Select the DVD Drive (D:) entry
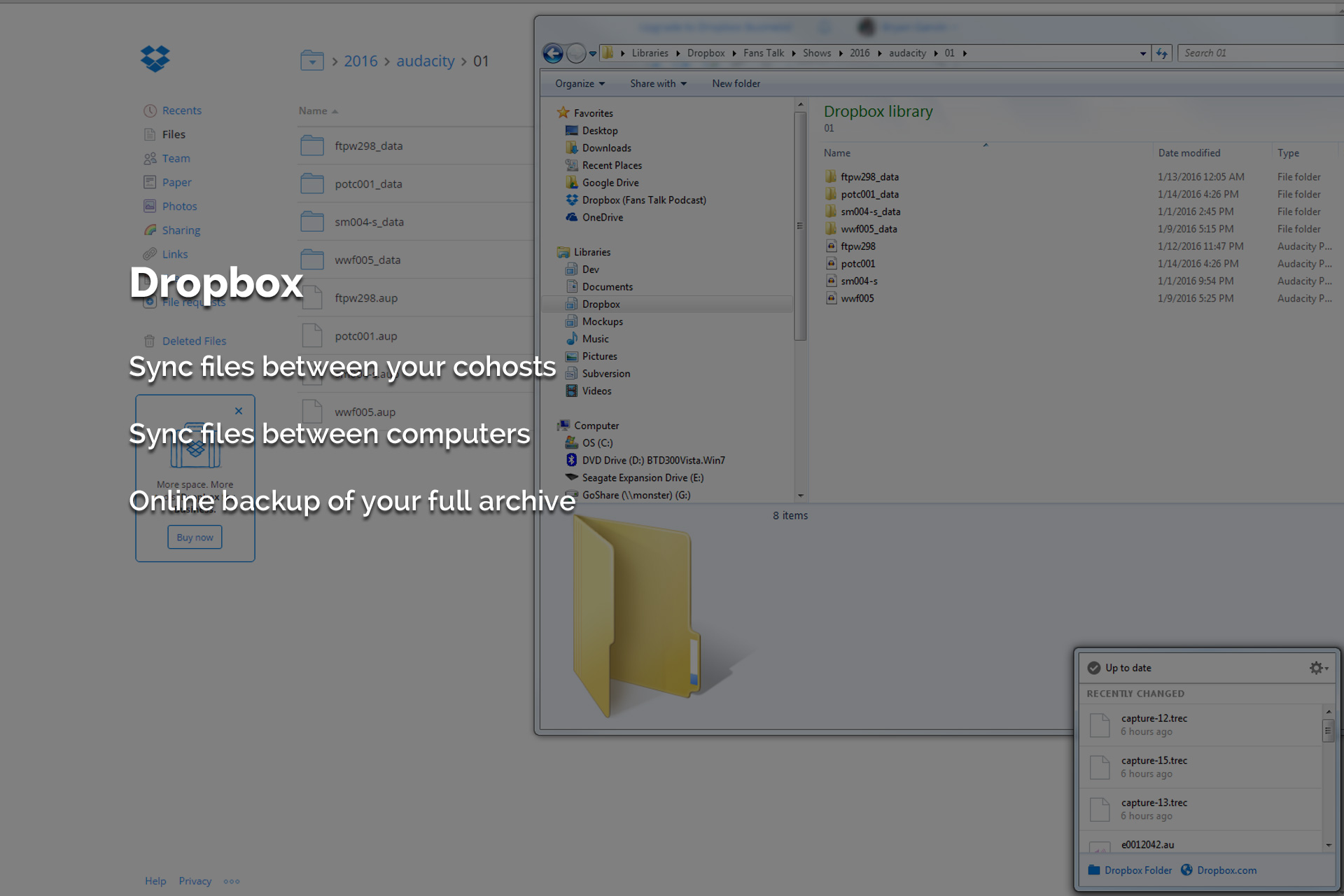 click(652, 461)
